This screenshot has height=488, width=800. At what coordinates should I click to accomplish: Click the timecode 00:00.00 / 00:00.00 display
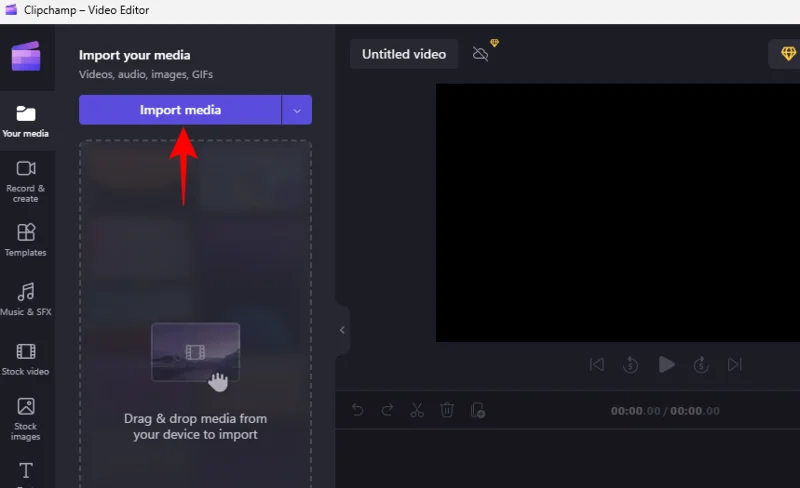click(x=665, y=411)
